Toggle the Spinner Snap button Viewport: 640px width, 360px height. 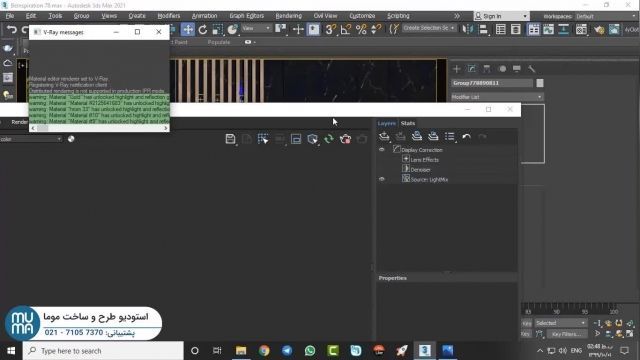[x=376, y=29]
